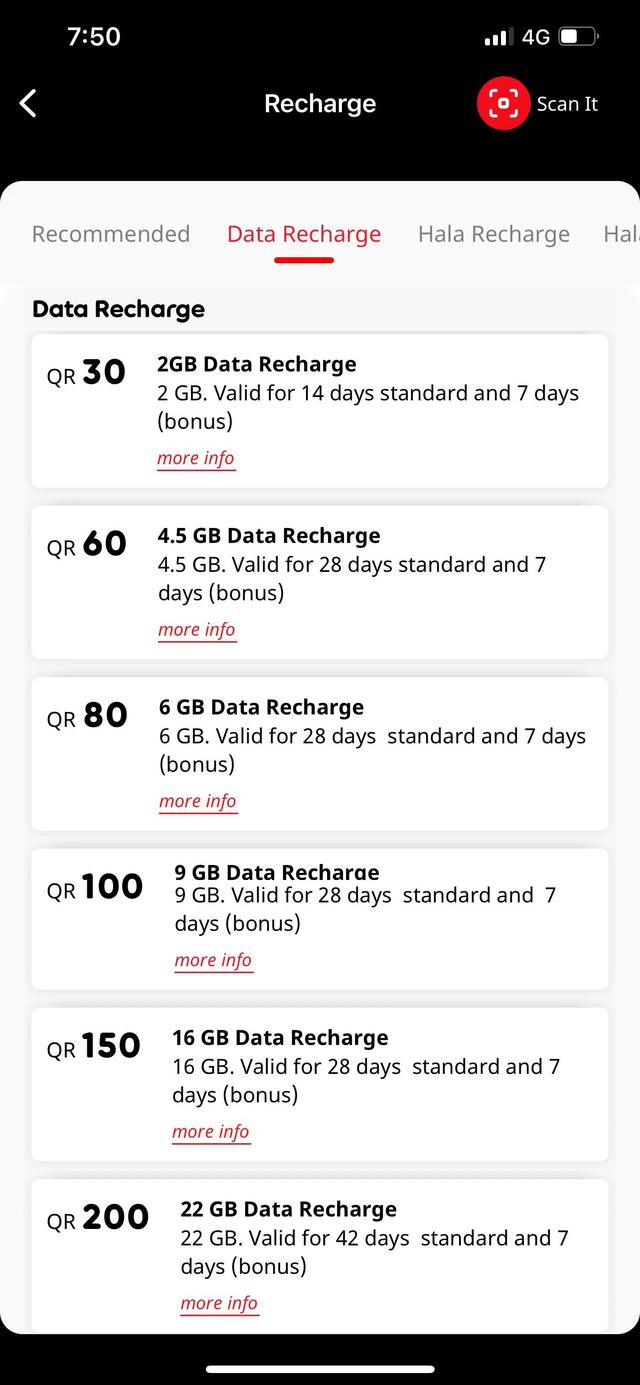Viewport: 640px width, 1385px height.
Task: Show more info for 22 GB recharge
Action: coord(219,1303)
